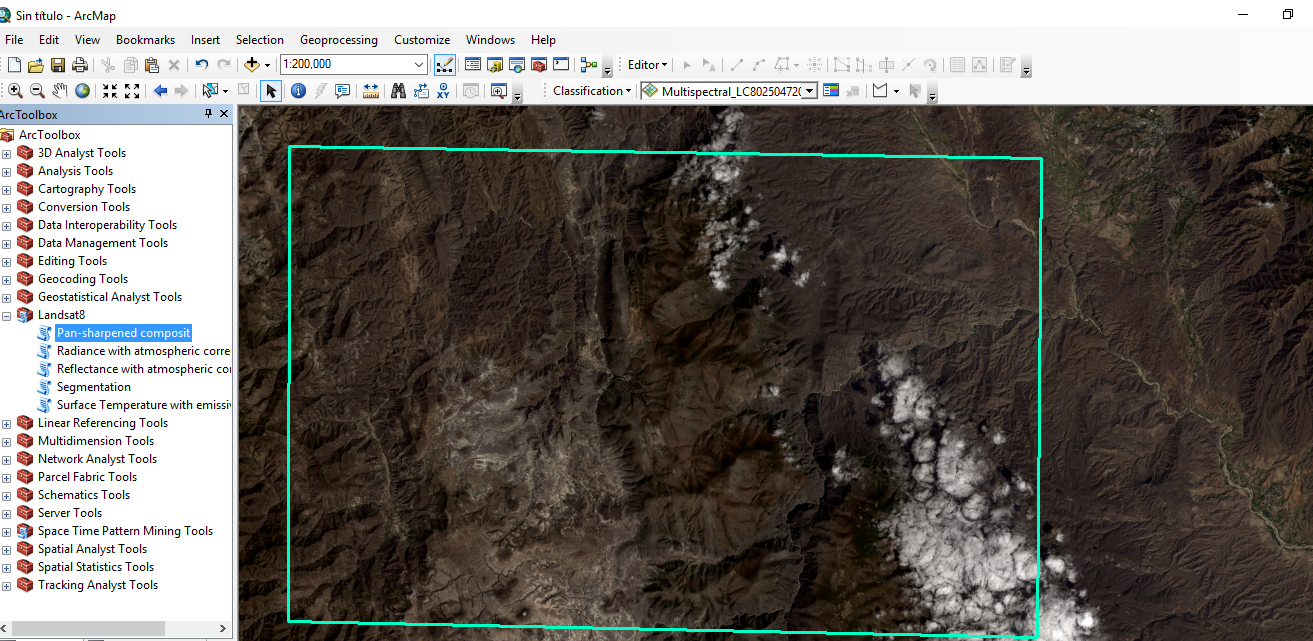Open Training Sample Manager icon

[x=831, y=91]
